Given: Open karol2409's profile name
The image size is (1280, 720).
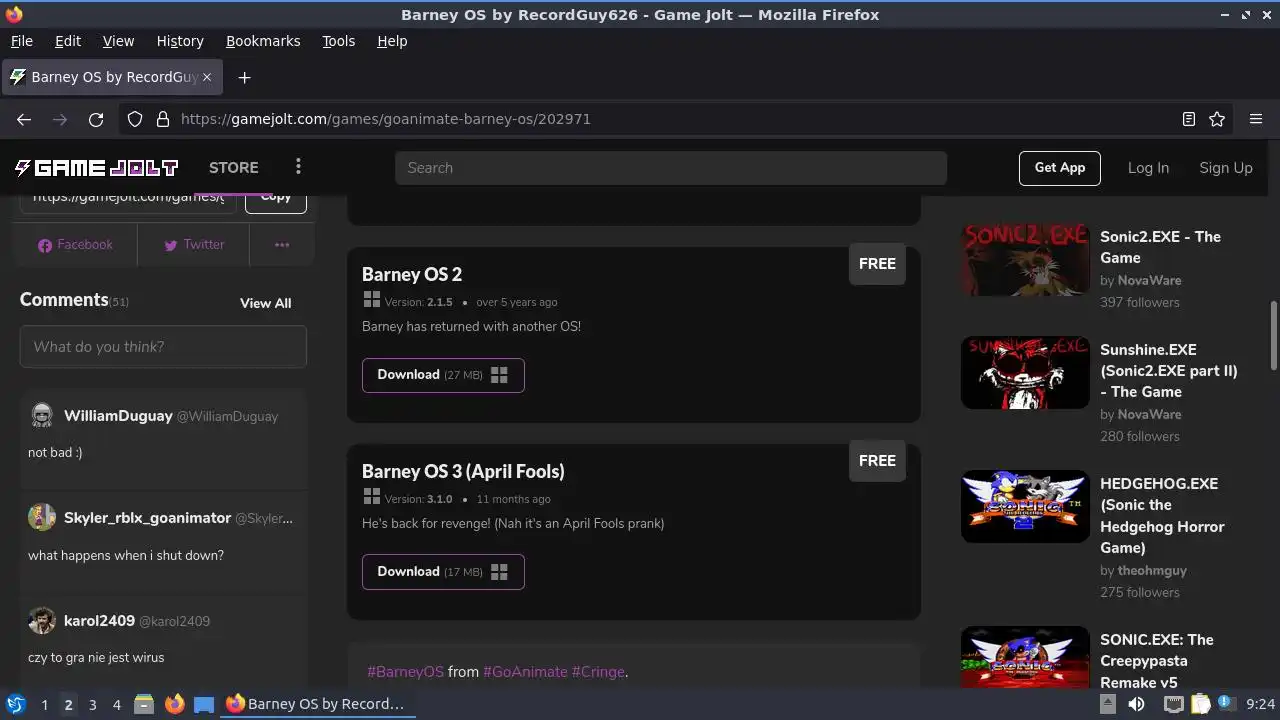Looking at the screenshot, I should coord(99,621).
